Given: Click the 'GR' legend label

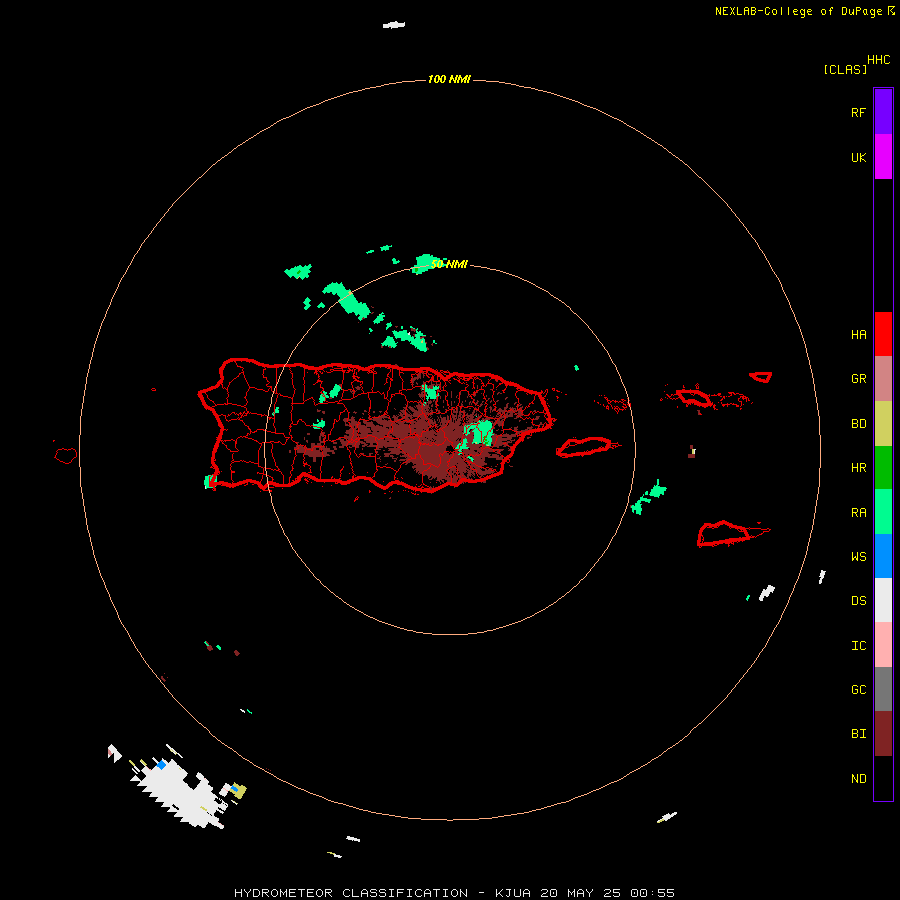Looking at the screenshot, I should tap(858, 379).
